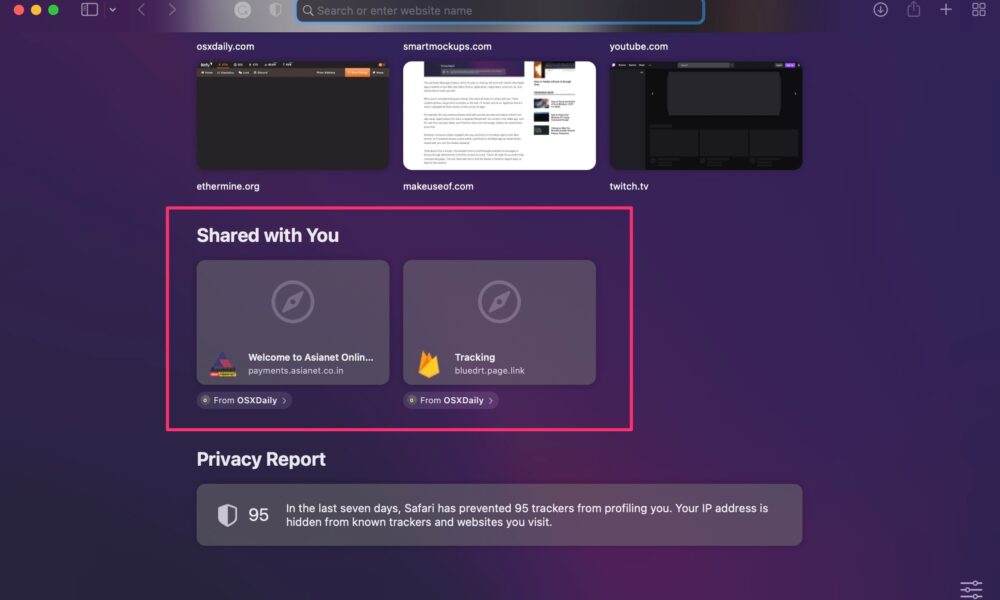Click the osxdaily.com label
Viewport: 1000px width, 600px height.
pyautogui.click(x=225, y=47)
